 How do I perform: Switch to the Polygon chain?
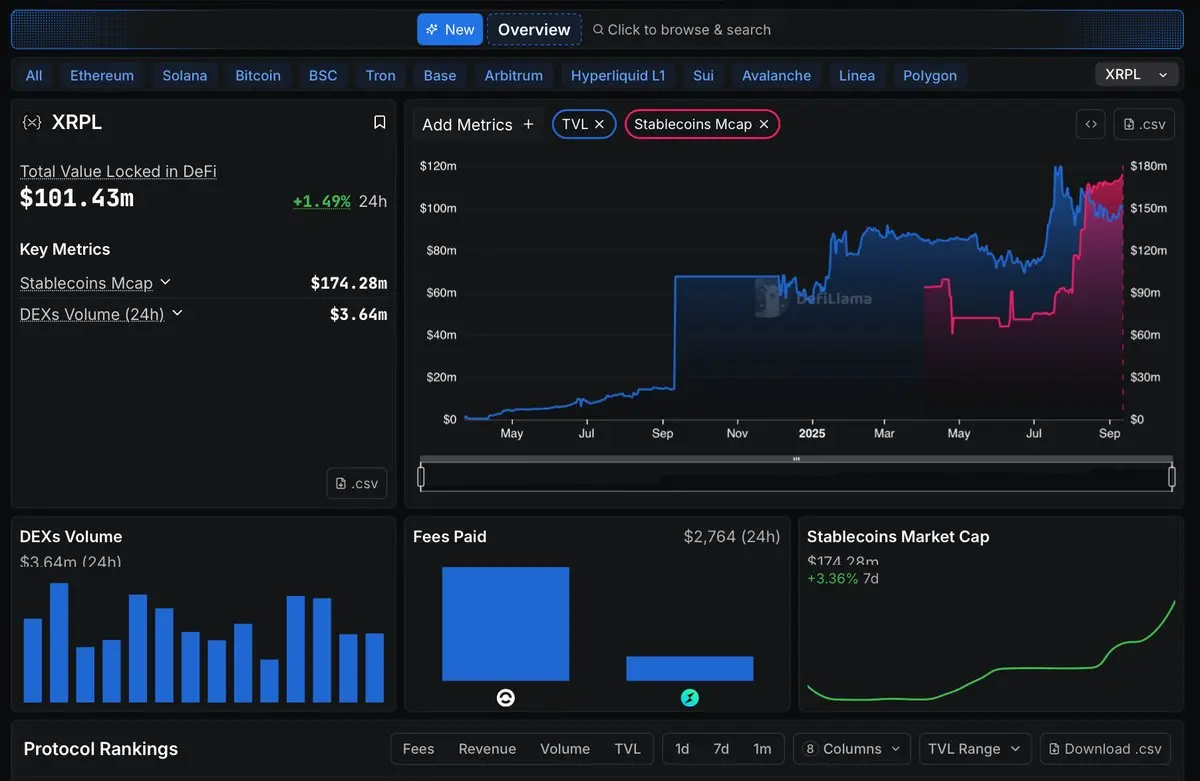[930, 75]
